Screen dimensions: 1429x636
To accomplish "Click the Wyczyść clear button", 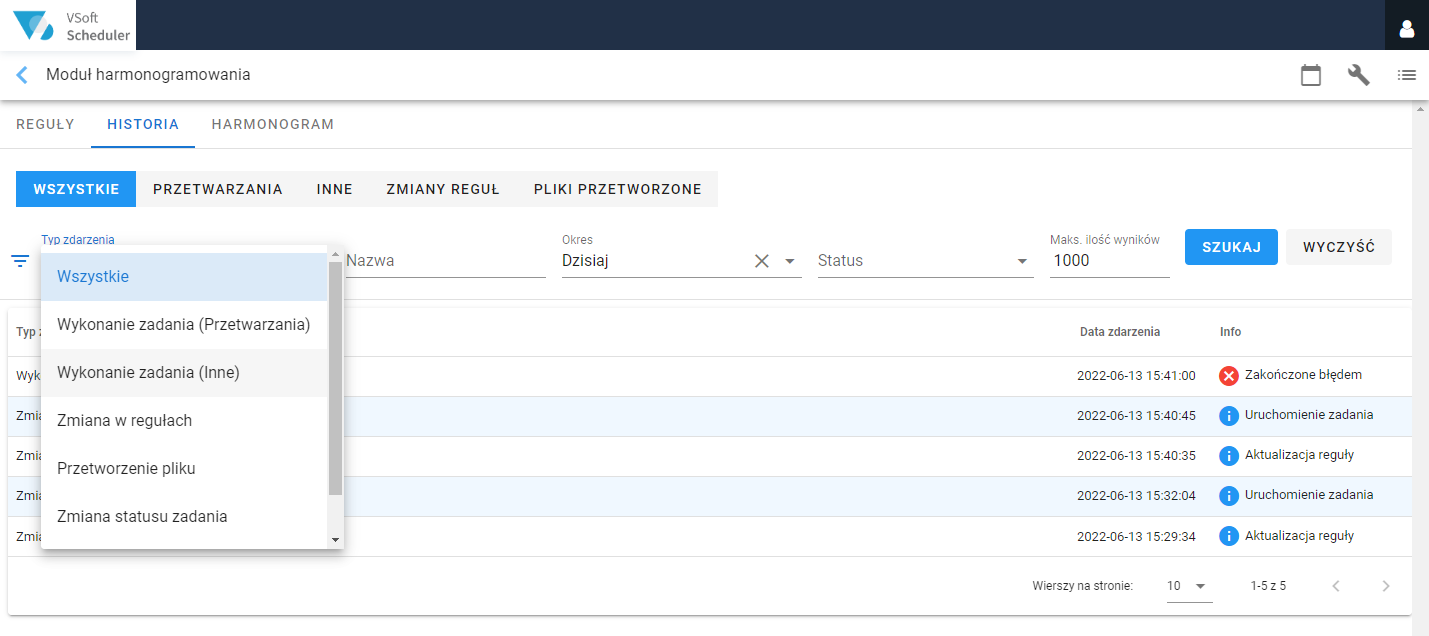I will 1339,247.
